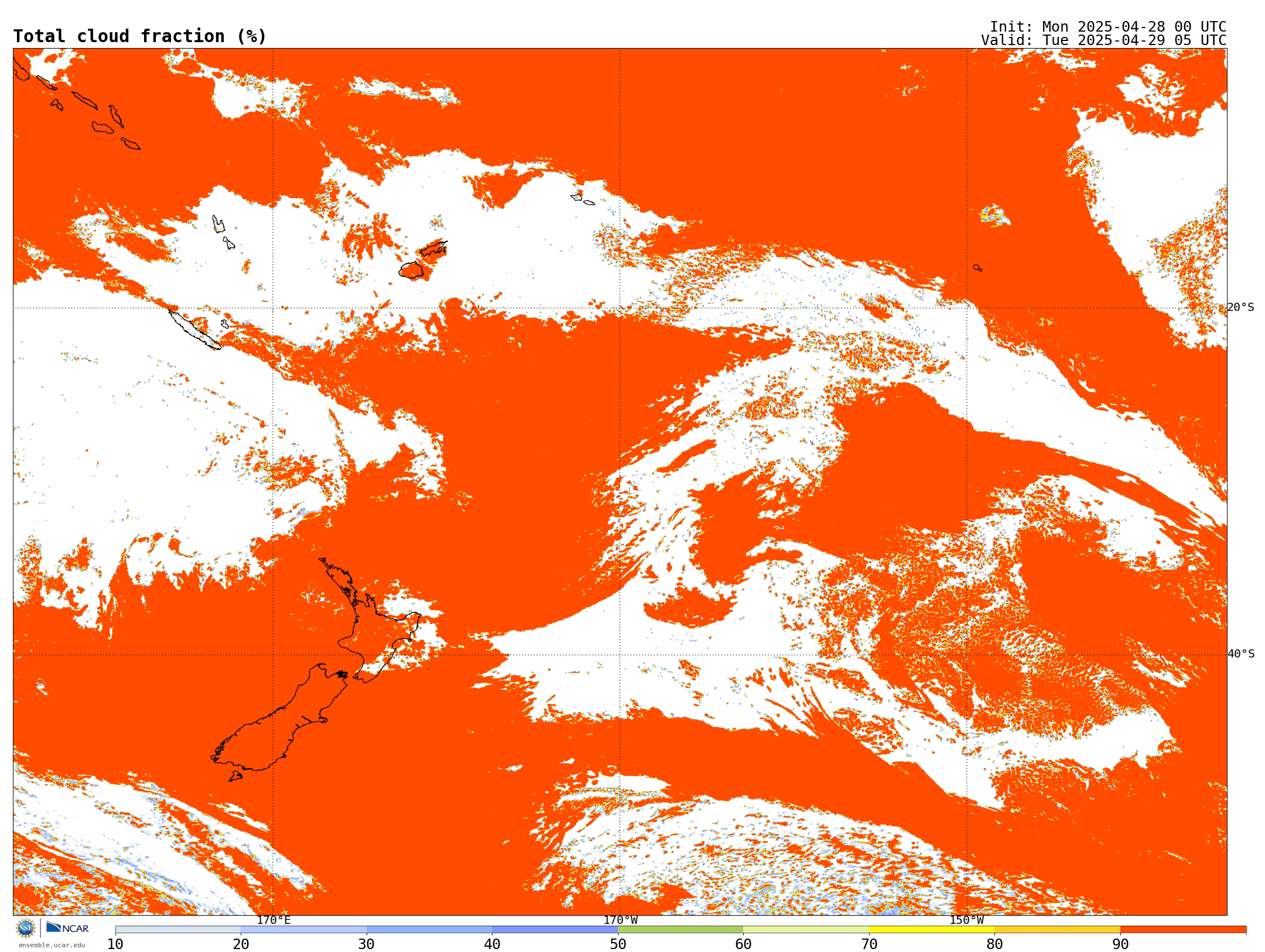Click the 50-60 green colorbar segment
Screen dimensions: 1265x952
pyautogui.click(x=681, y=930)
